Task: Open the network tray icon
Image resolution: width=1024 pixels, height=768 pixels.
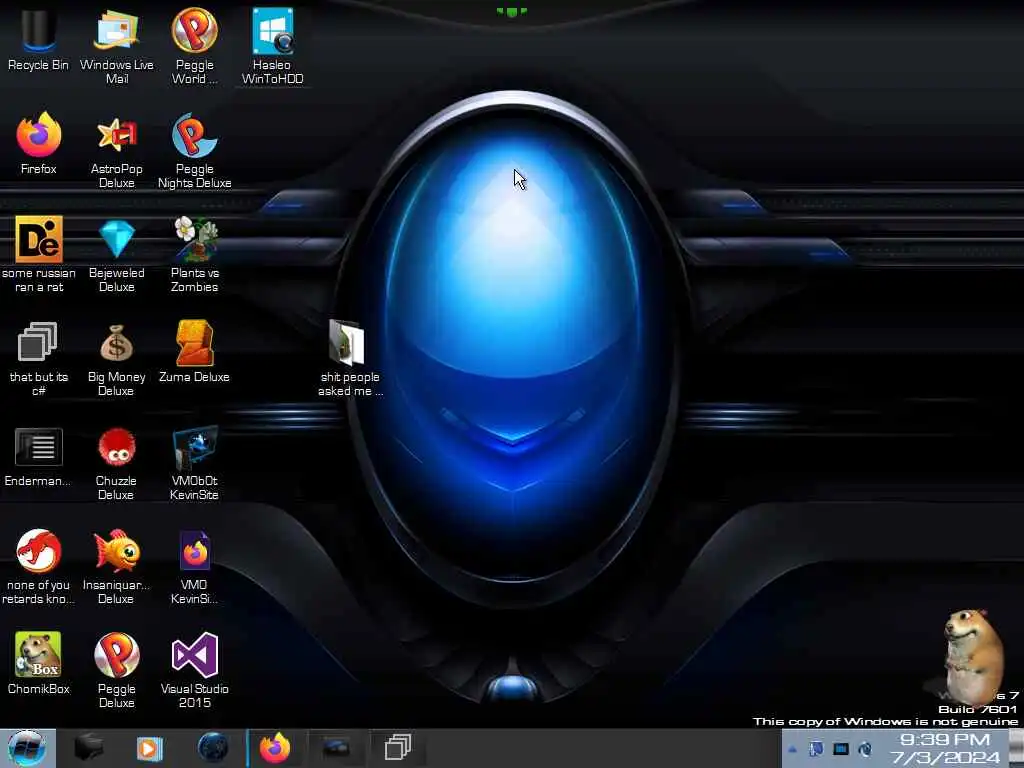Action: (x=840, y=749)
